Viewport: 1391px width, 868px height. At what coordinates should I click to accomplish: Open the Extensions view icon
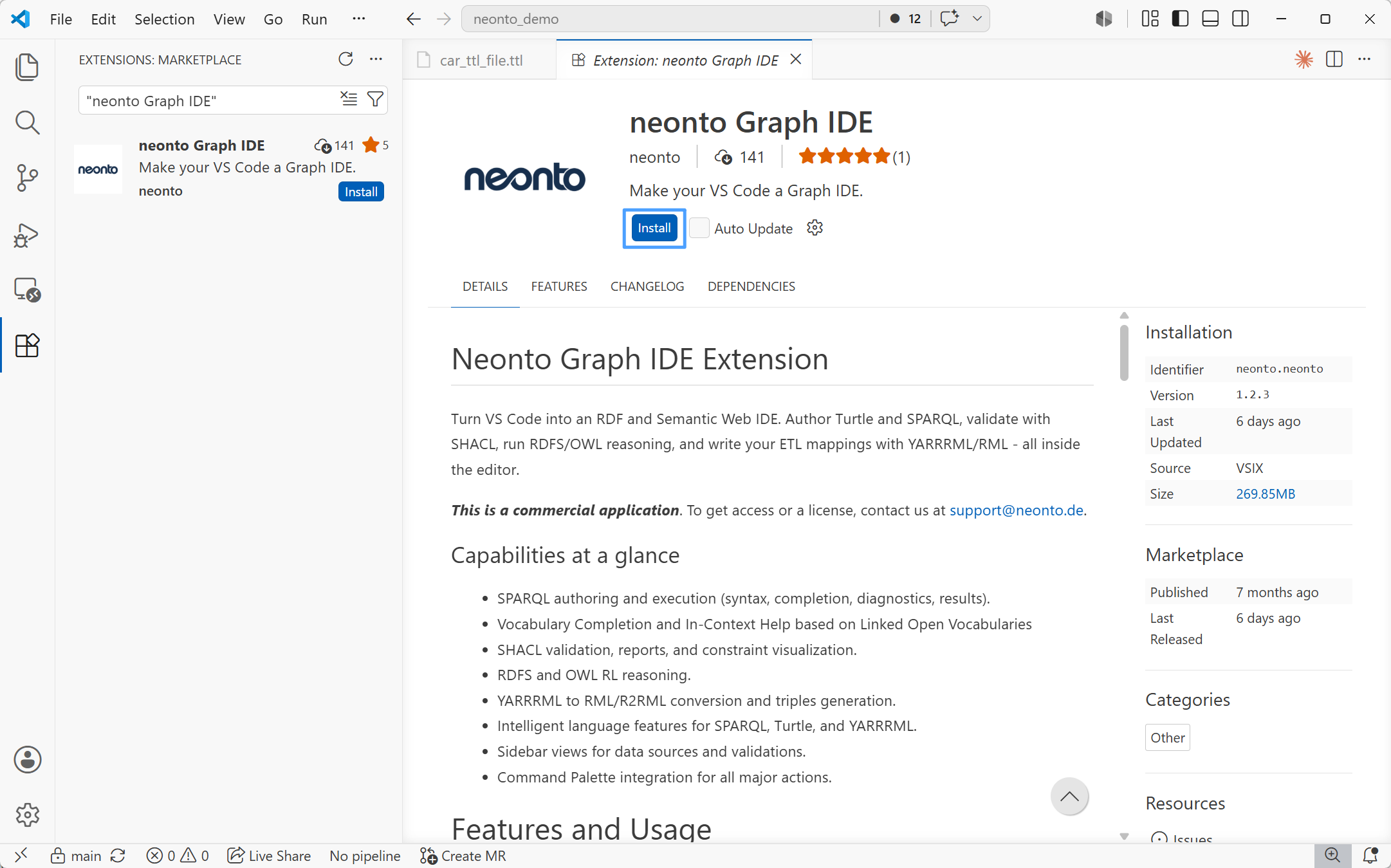tap(27, 346)
